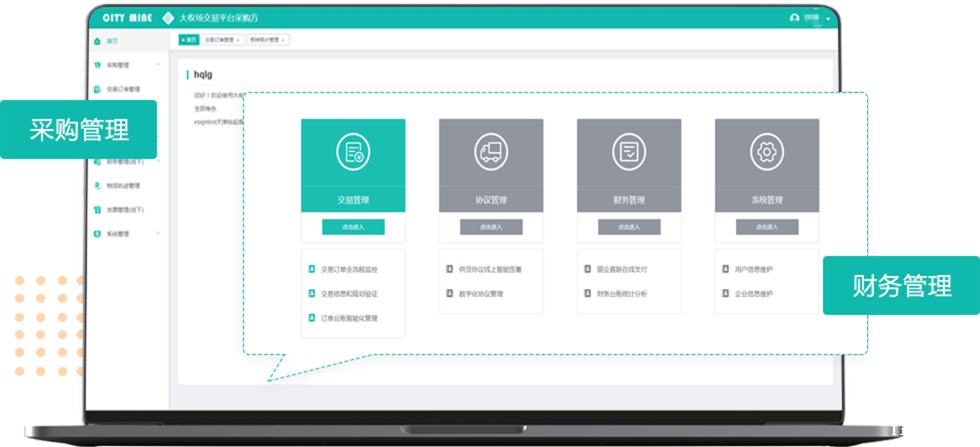Click the user avatar icon in header
The height and width of the screenshot is (447, 980).
(795, 18)
